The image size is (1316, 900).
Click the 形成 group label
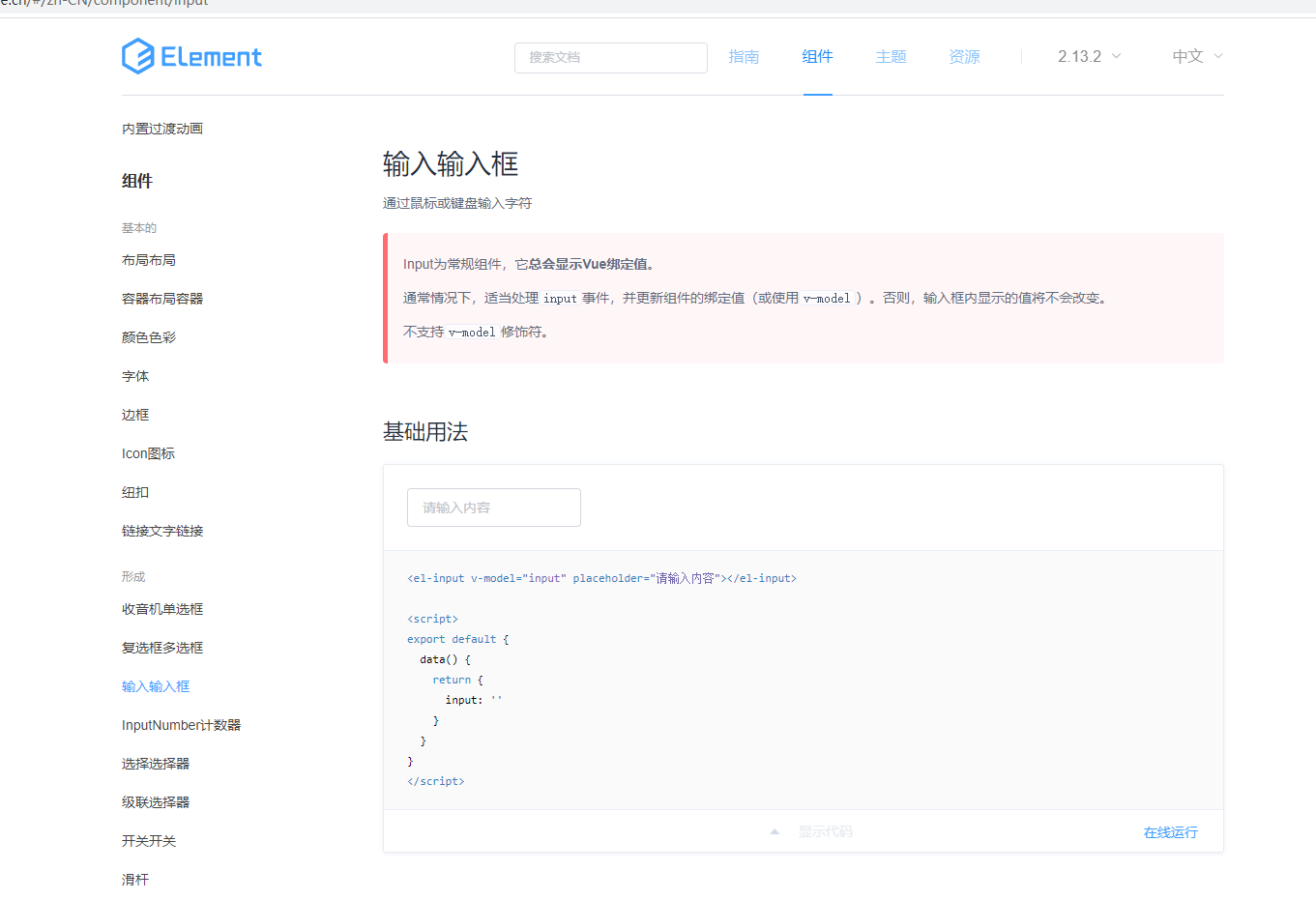tap(133, 576)
